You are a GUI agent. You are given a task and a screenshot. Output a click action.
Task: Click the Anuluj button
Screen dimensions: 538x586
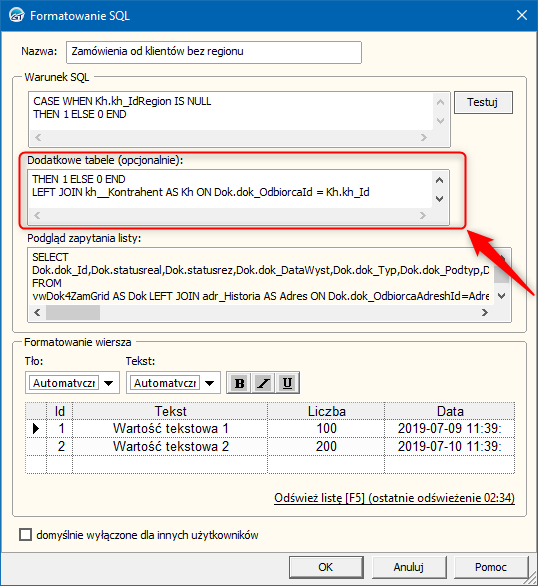(409, 567)
